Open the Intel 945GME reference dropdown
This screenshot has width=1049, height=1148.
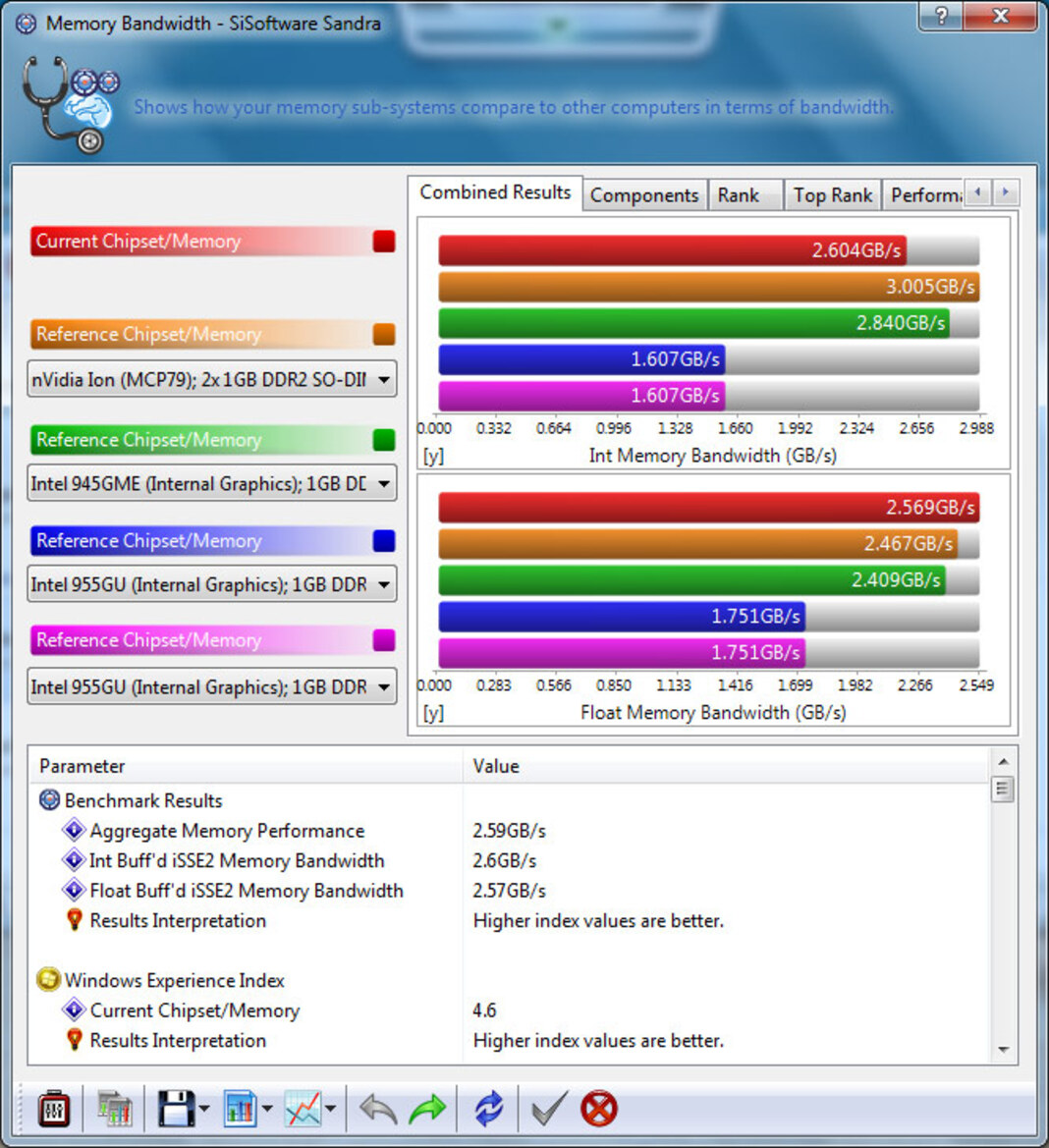click(x=212, y=483)
